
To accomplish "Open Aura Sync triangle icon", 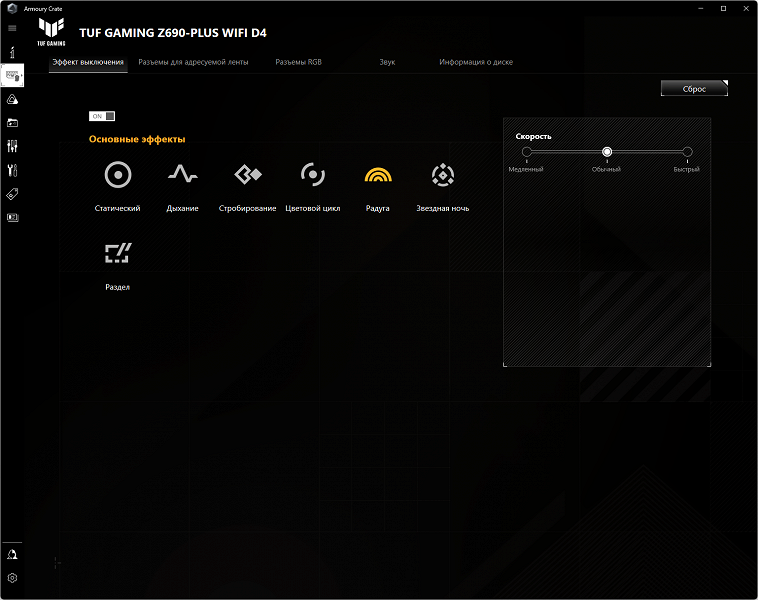I will coord(12,99).
